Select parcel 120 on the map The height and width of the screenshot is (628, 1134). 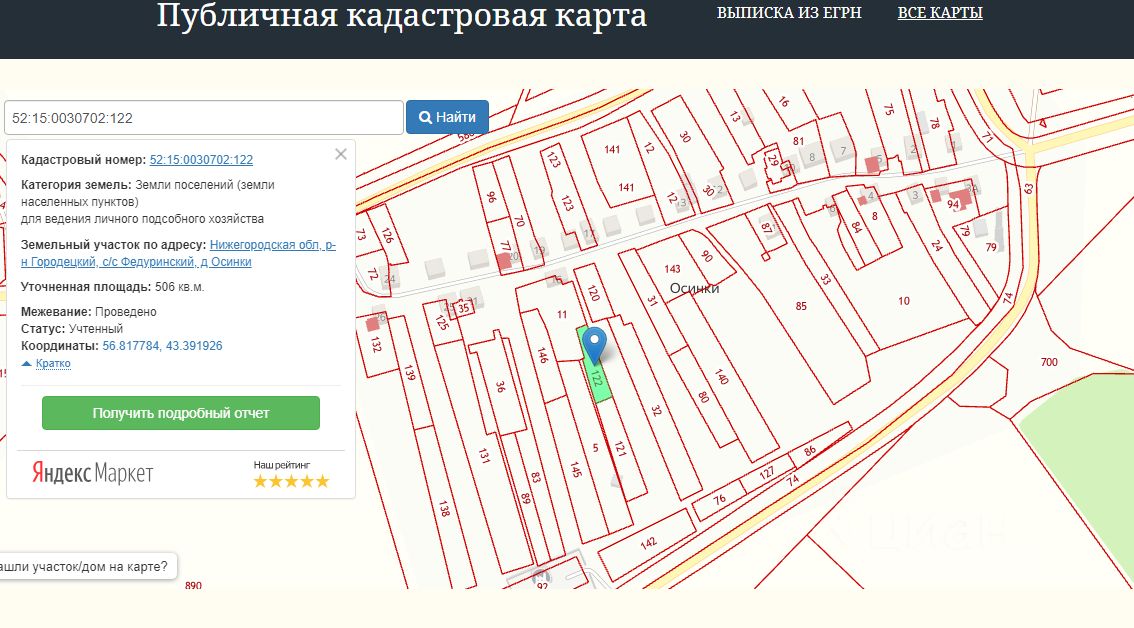(x=593, y=292)
